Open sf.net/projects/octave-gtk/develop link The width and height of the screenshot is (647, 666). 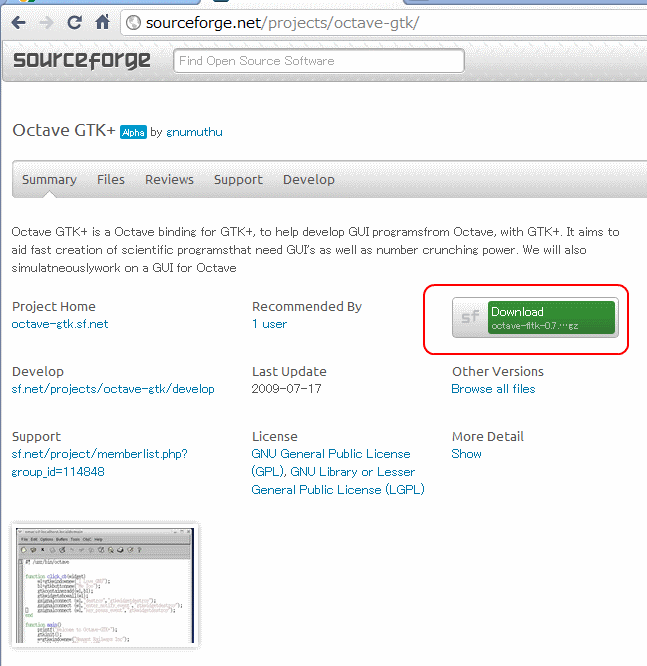[x=113, y=389]
